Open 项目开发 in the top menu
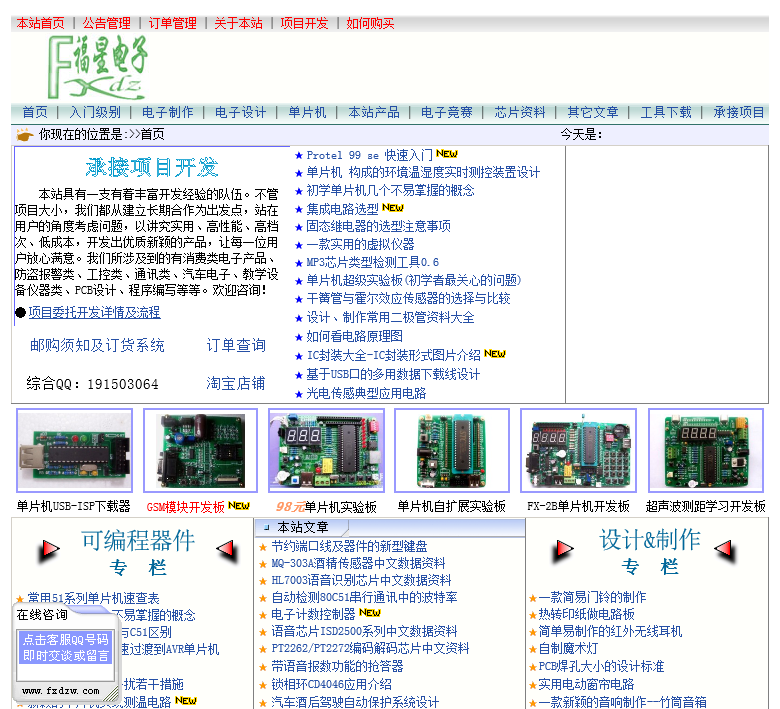The image size is (780, 709). coord(304,23)
